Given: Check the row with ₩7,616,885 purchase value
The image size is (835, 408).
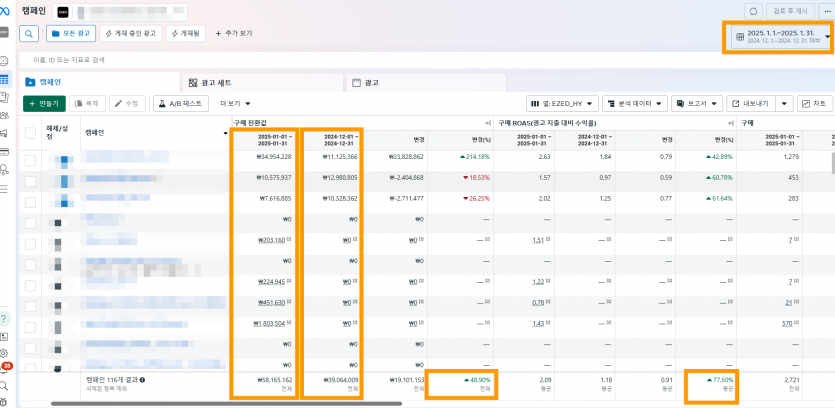Looking at the screenshot, I should click(30, 202).
